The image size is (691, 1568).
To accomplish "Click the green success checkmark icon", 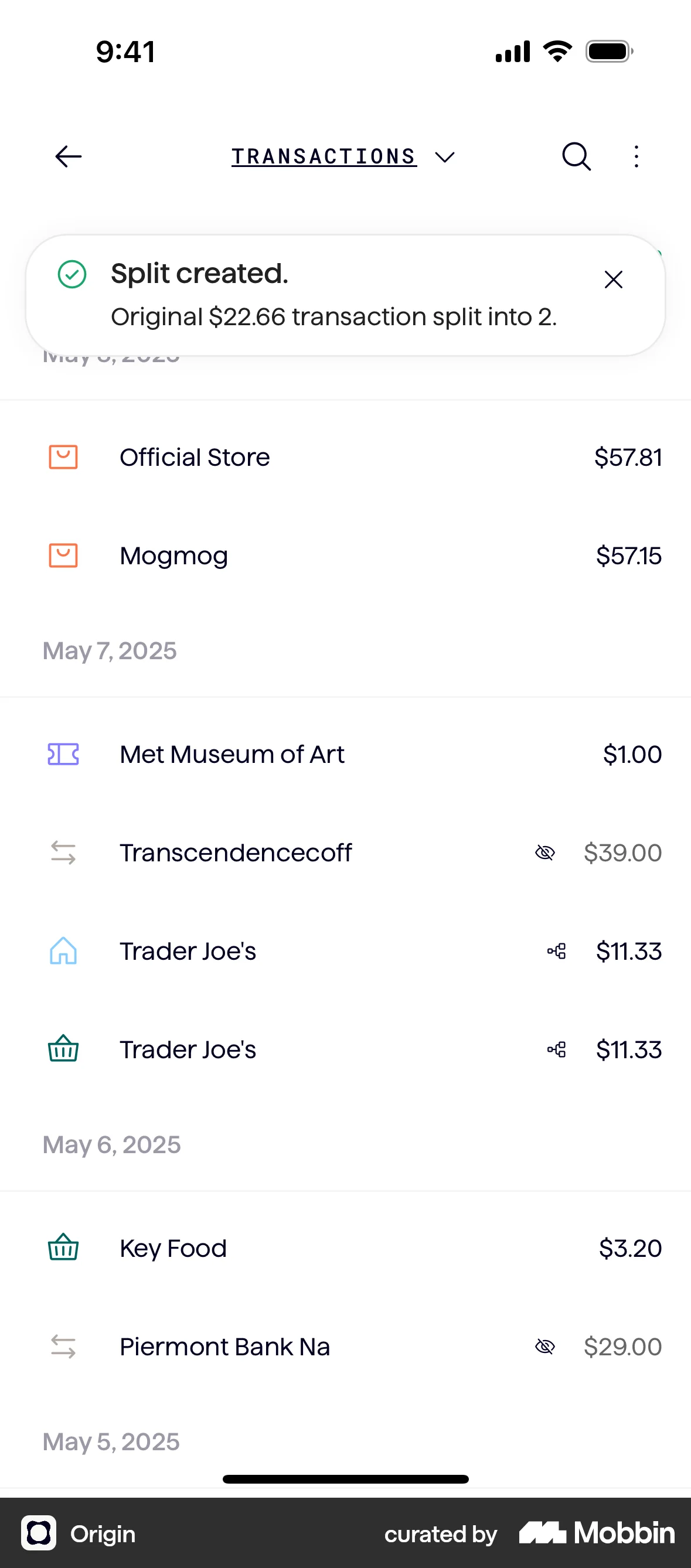I will 72,274.
